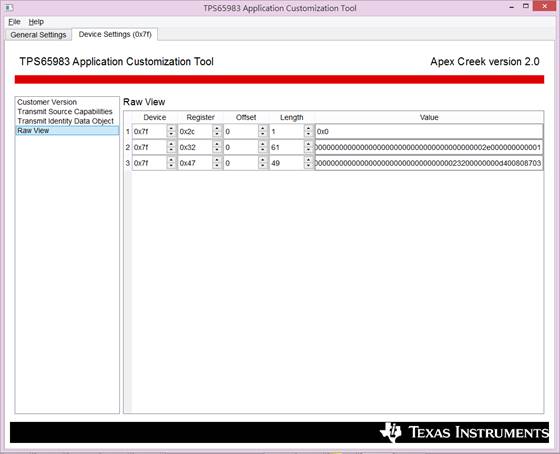This screenshot has width=560, height=454.
Task: Click the Register field showing 0x47
Action: click(195, 163)
